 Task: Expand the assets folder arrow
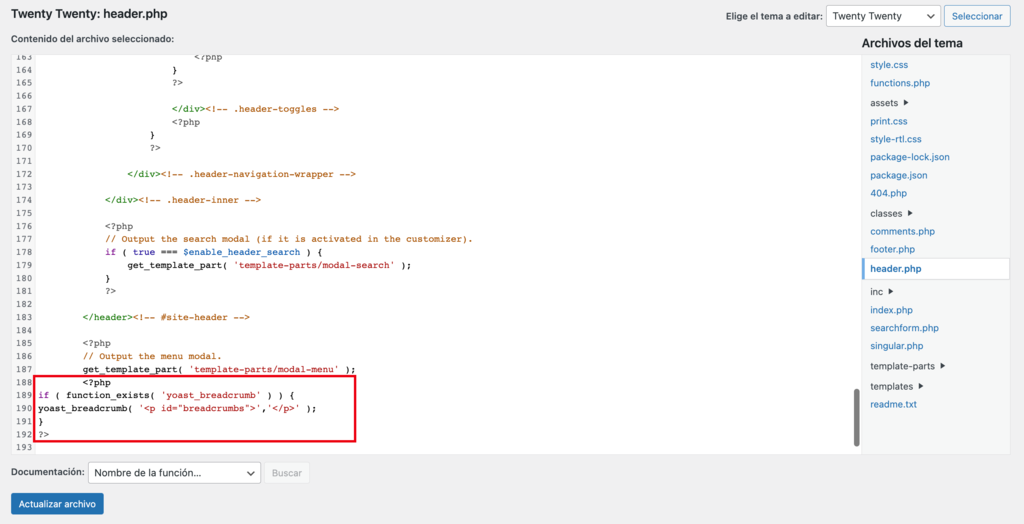click(906, 103)
